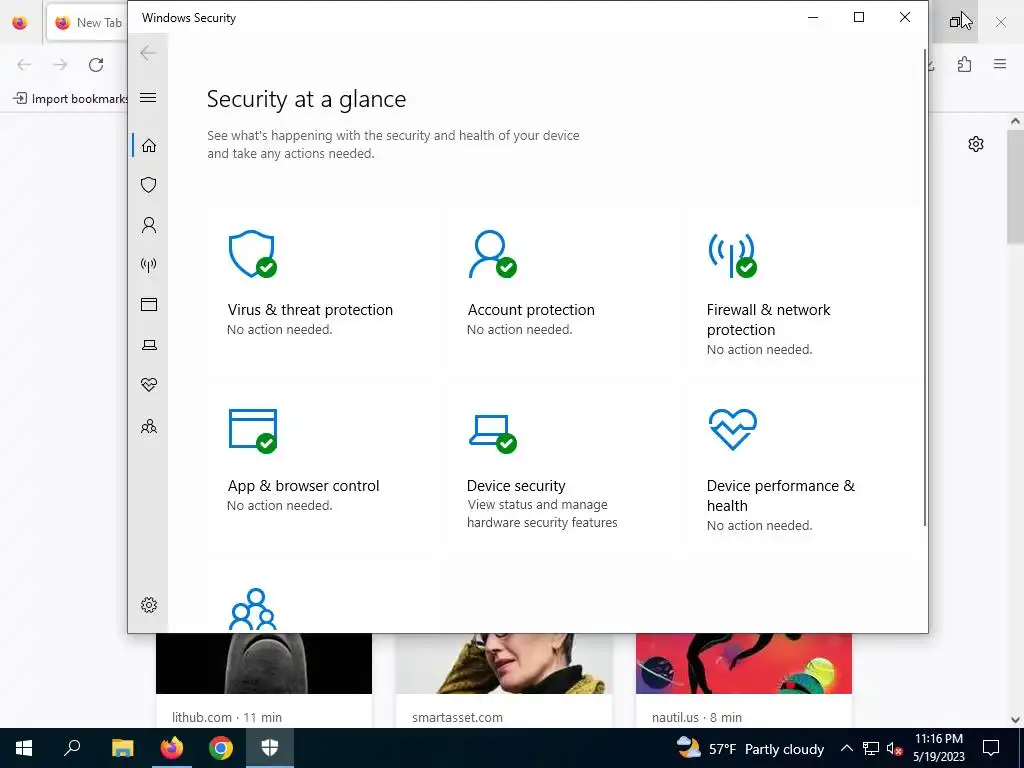
Task: Click the large Device security laptop icon
Action: coord(492,434)
